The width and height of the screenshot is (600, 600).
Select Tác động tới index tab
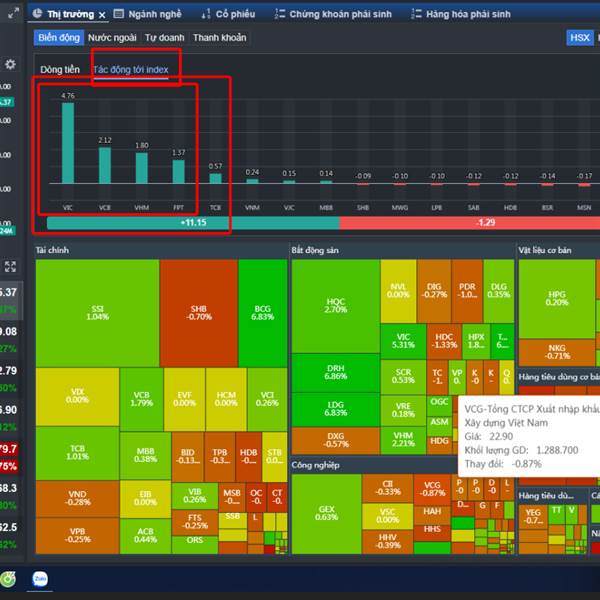coord(131,70)
